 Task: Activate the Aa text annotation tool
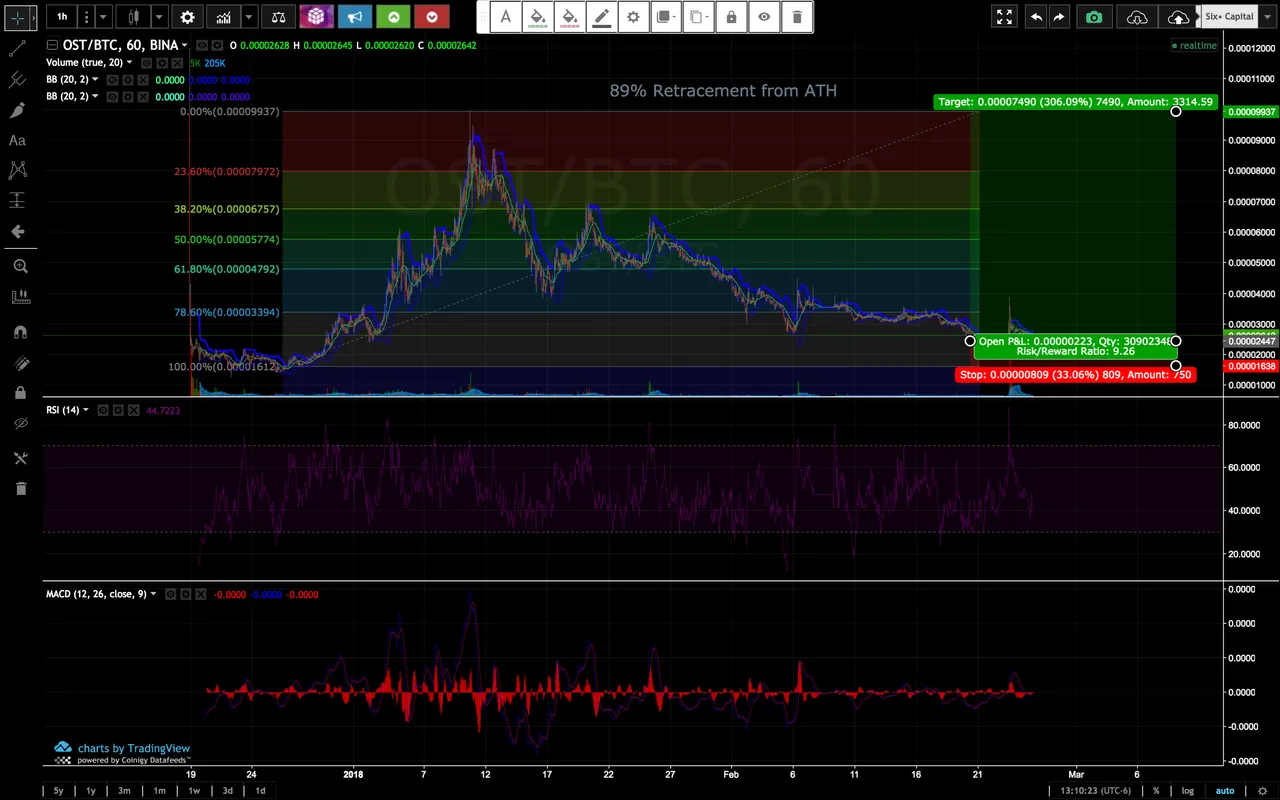tap(18, 141)
